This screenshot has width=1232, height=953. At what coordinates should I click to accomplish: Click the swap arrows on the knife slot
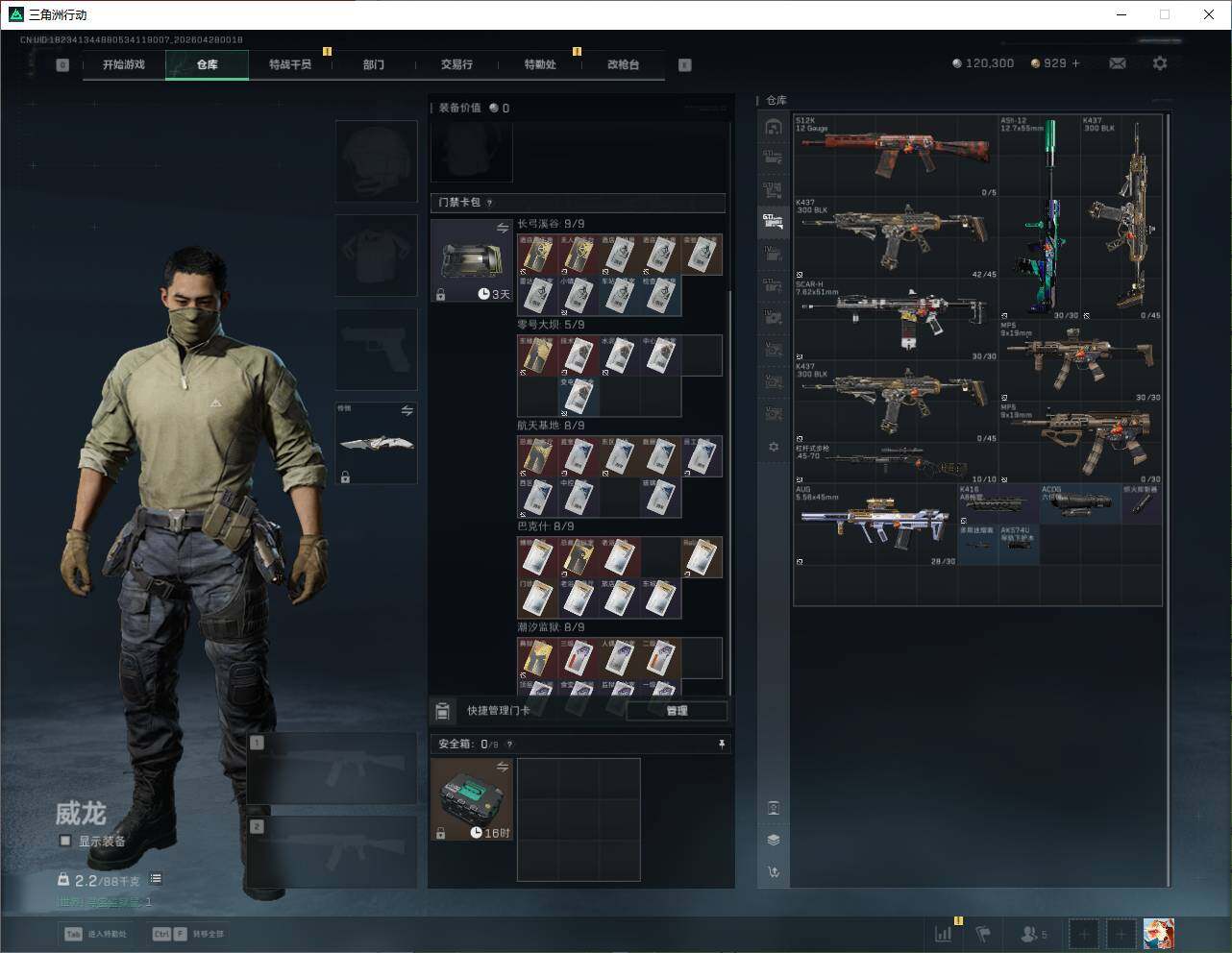coord(407,411)
